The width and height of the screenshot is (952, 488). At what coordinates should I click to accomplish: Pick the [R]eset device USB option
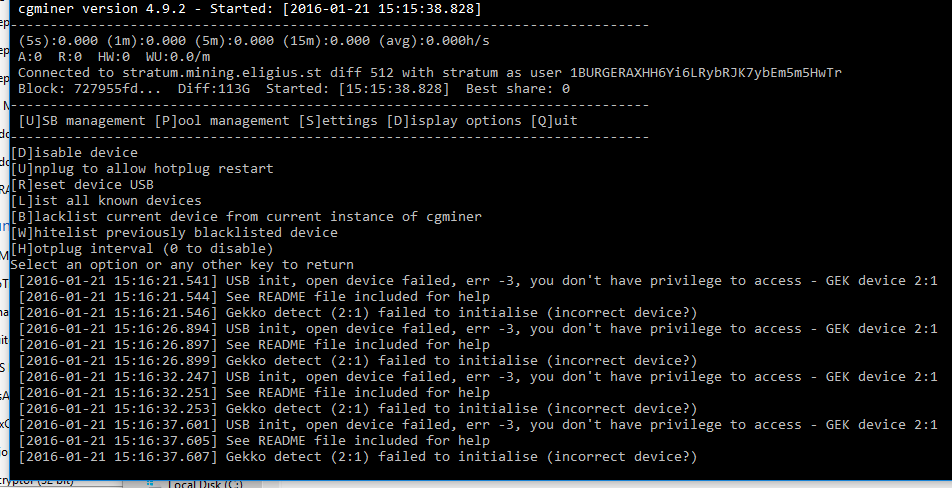click(x=82, y=185)
